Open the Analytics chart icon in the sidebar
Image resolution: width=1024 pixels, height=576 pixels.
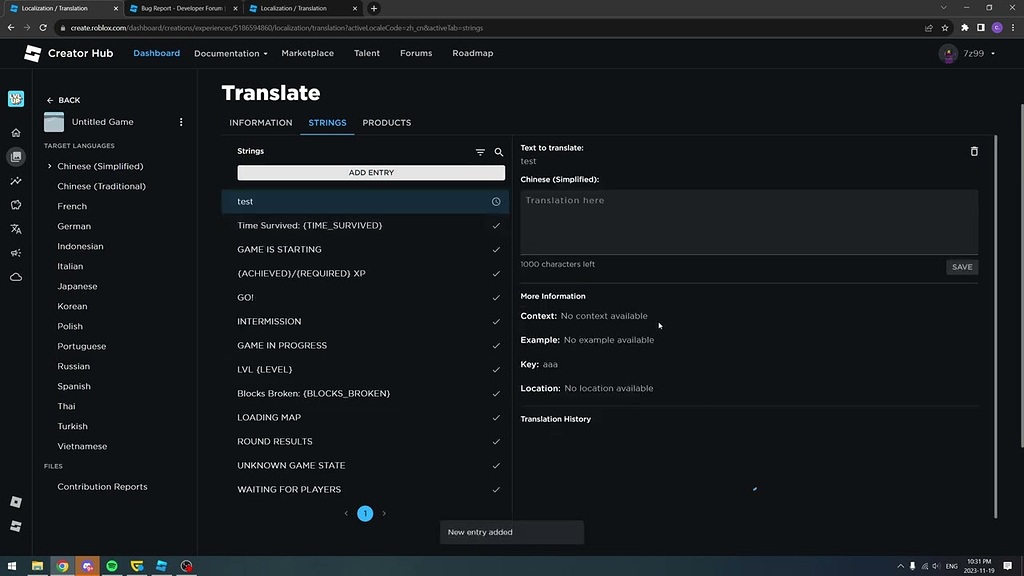15,181
